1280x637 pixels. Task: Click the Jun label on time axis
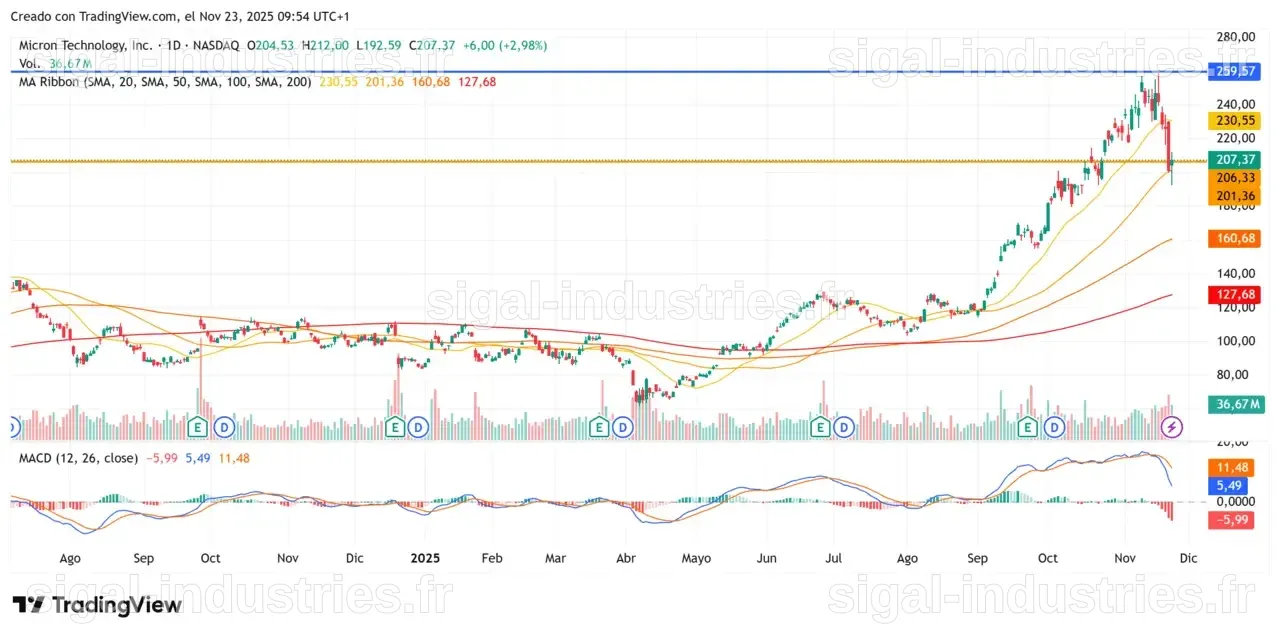(x=767, y=558)
